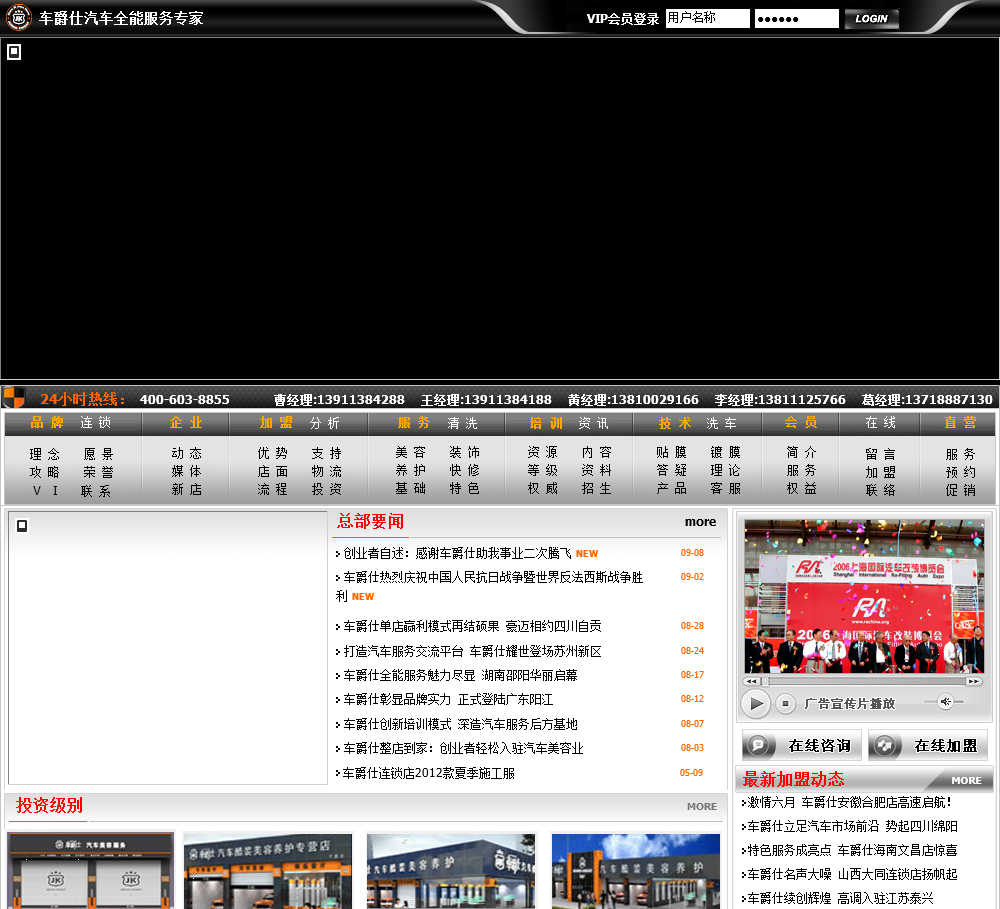This screenshot has height=909, width=1000.
Task: Click the missing image icon in news slideshow
Action: (22, 526)
